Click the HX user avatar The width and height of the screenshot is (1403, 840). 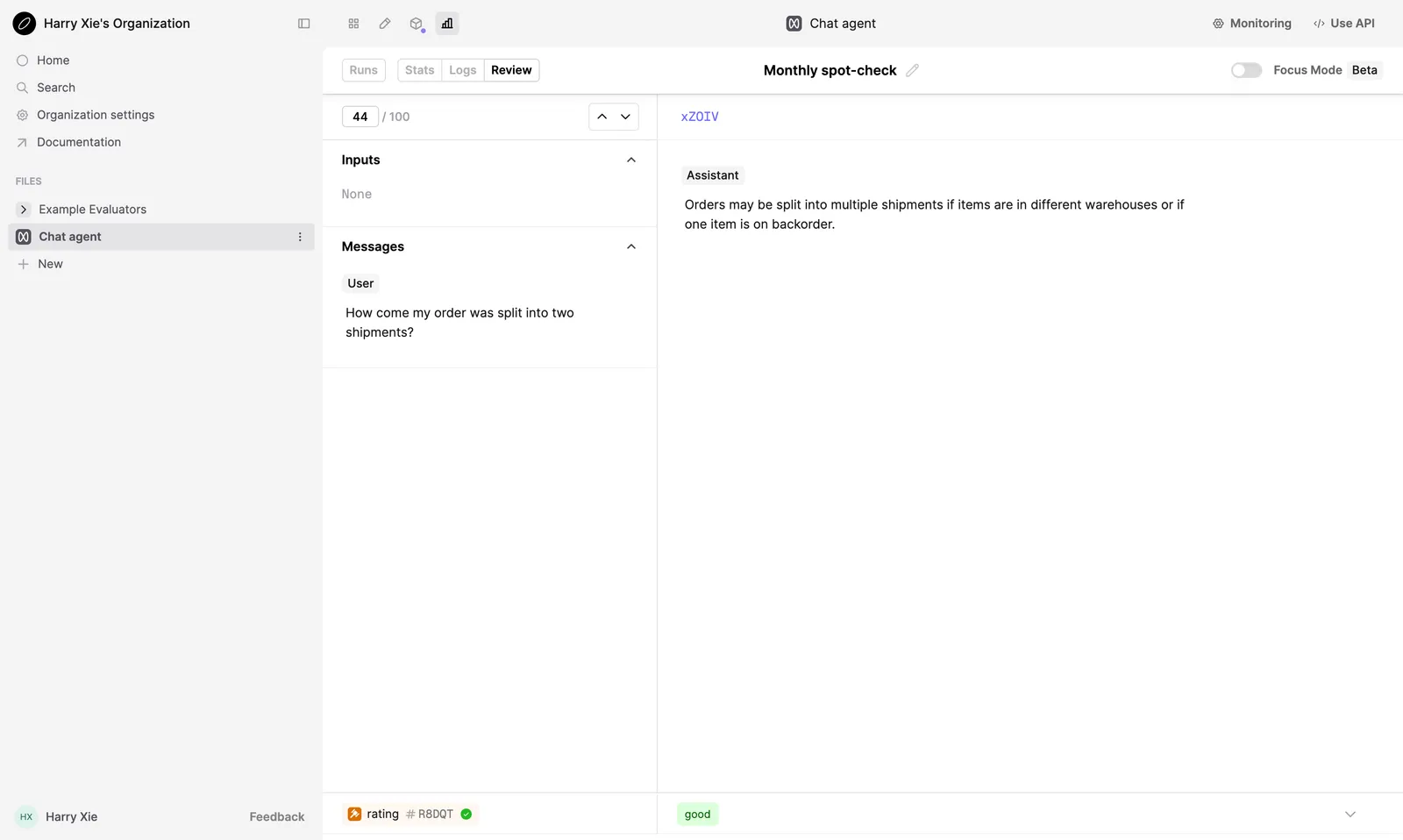coord(26,816)
